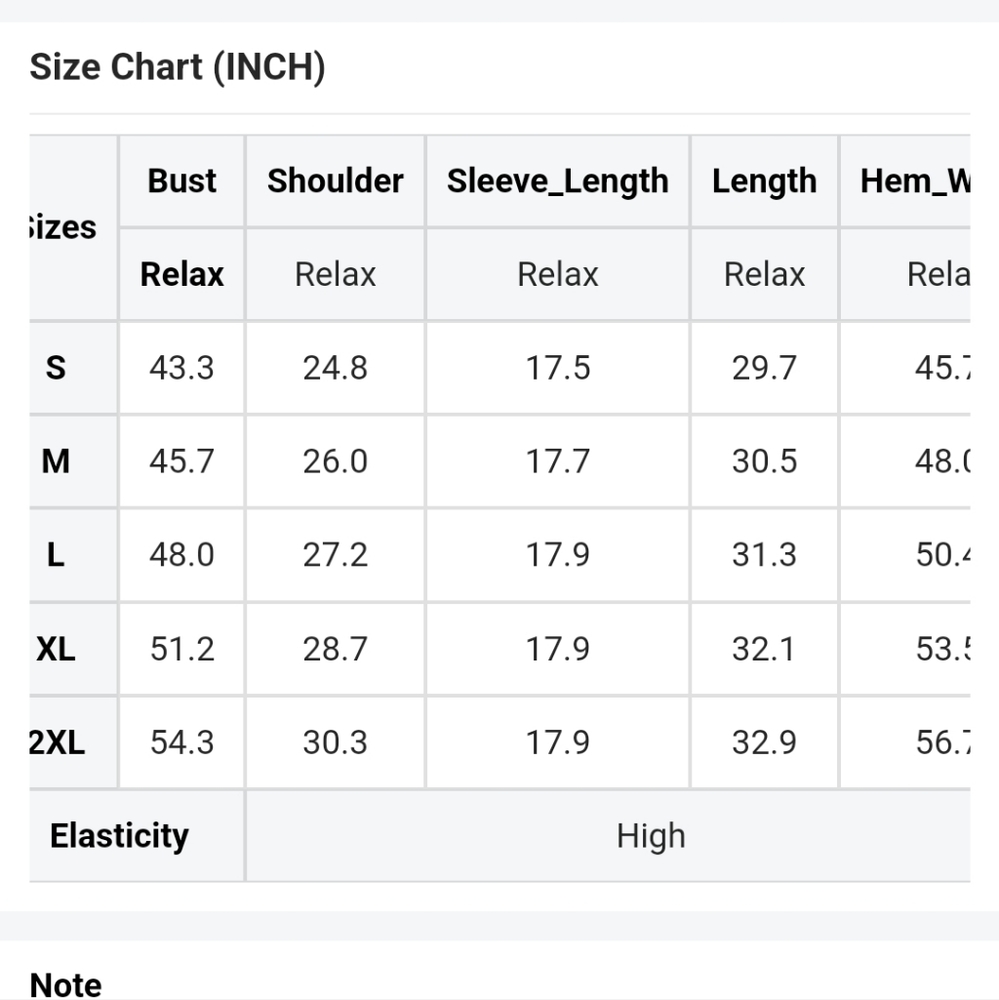Select the Shoulder column header
The width and height of the screenshot is (999, 1000).
336,180
